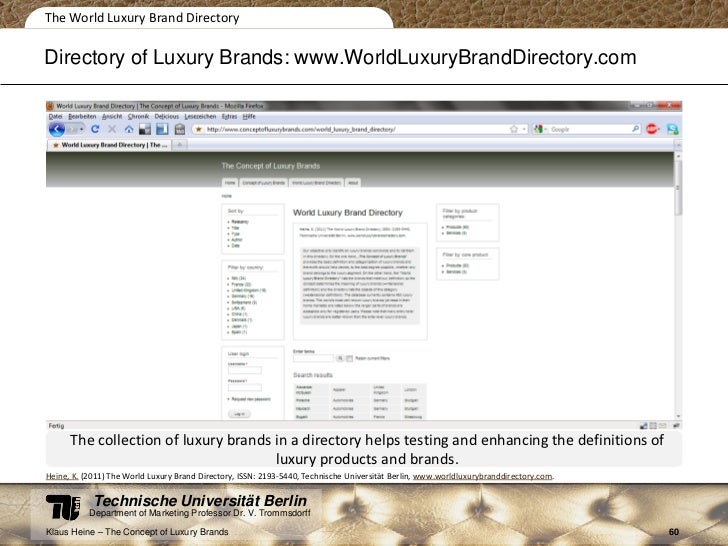Click the scrollbar down arrow
This screenshot has width=728, height=546.
point(678,416)
